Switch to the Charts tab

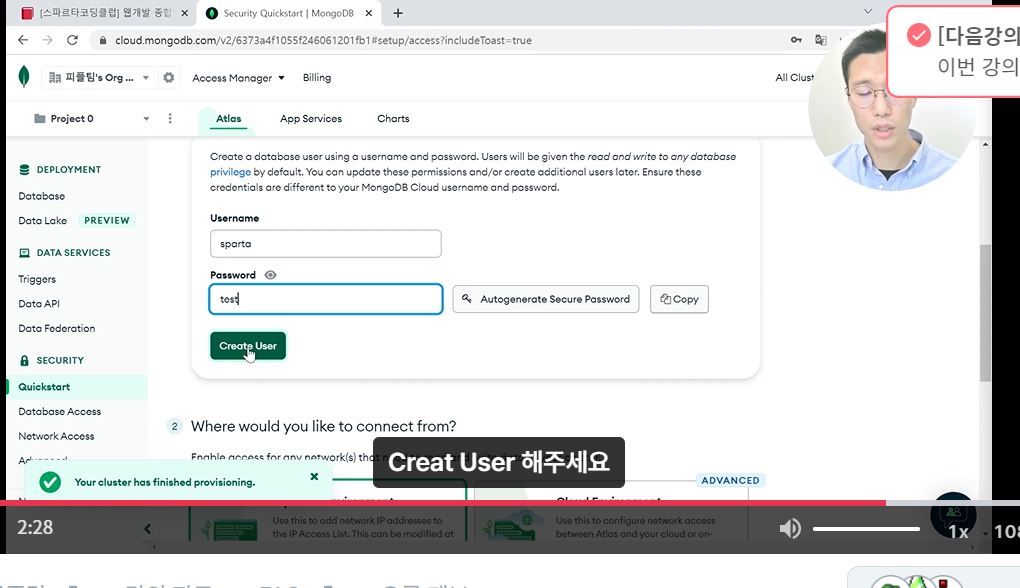tap(393, 118)
